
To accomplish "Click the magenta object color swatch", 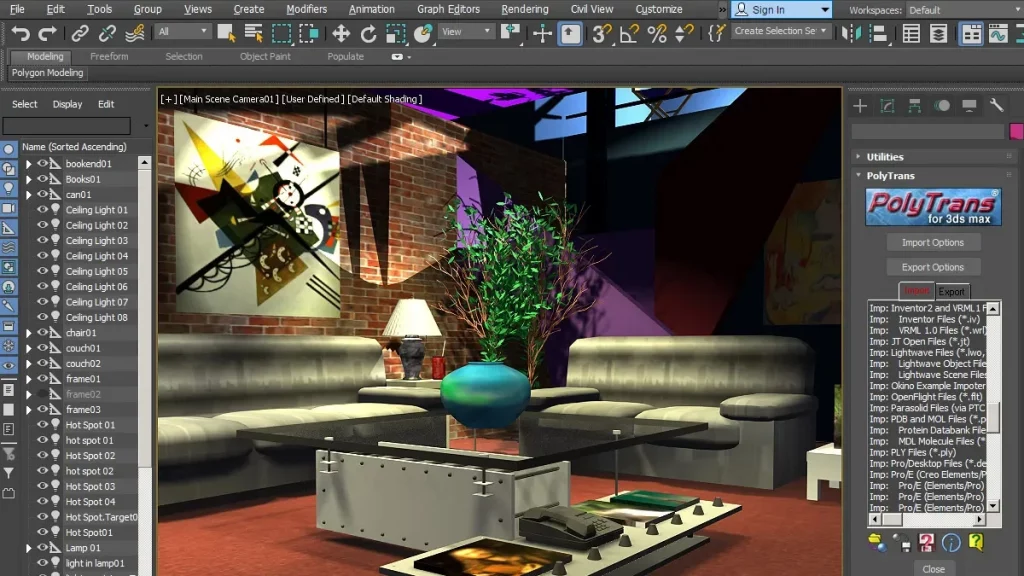I will pos(1016,132).
